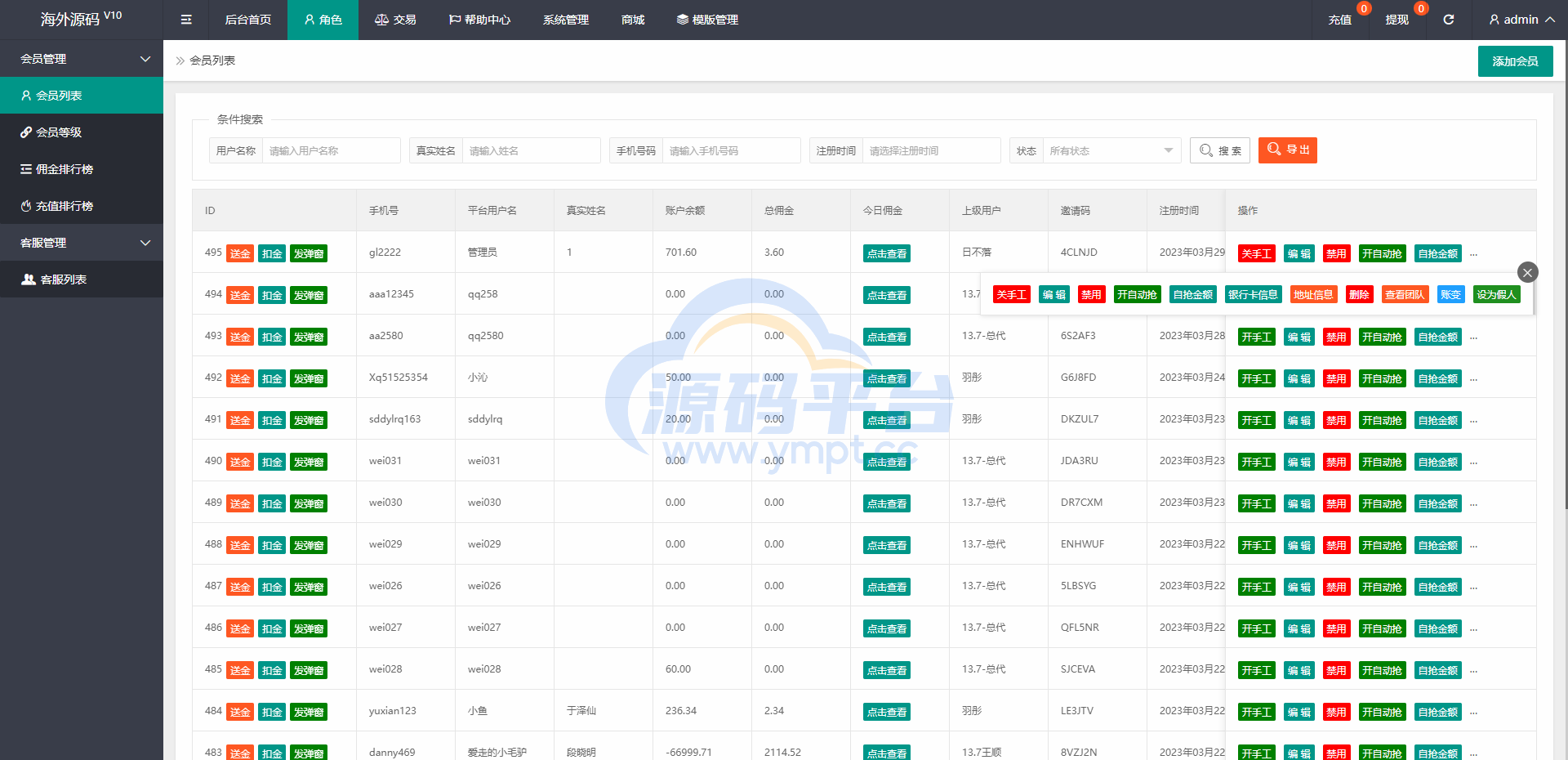Click the ellipsis for row 486
Screen dimensions: 1568x760
pyautogui.click(x=1473, y=629)
